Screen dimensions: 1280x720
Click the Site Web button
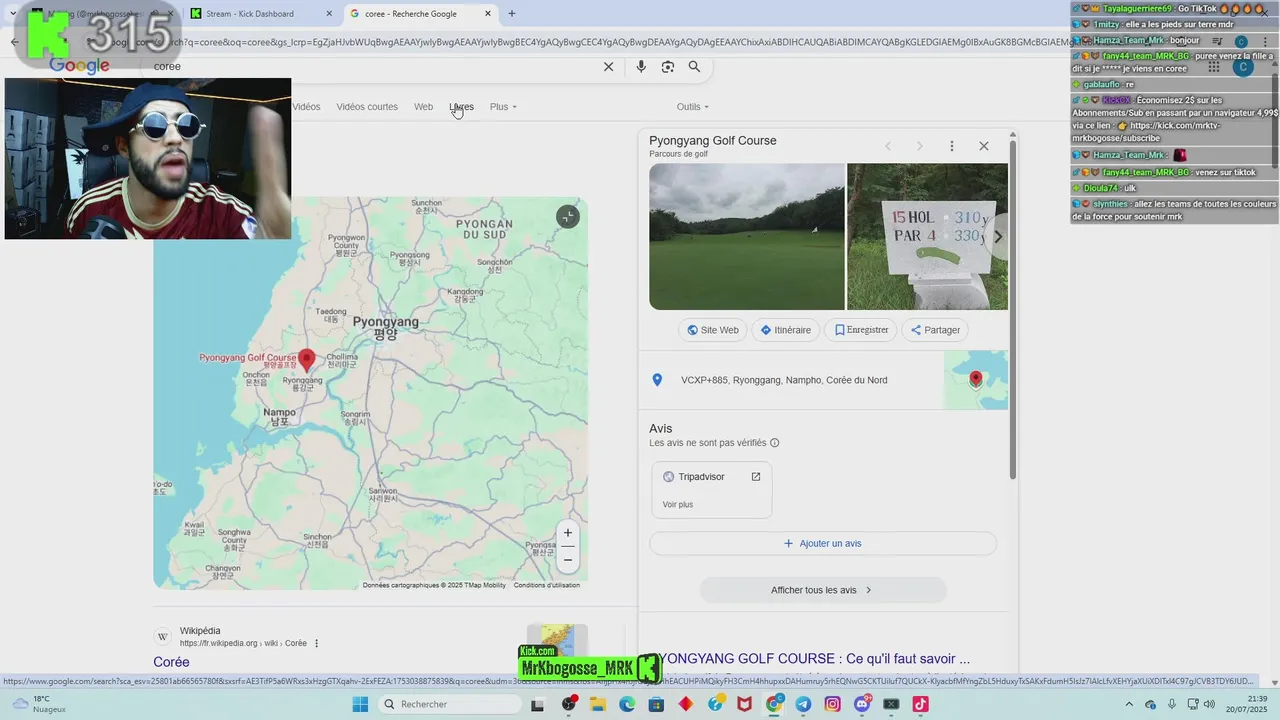pos(712,330)
